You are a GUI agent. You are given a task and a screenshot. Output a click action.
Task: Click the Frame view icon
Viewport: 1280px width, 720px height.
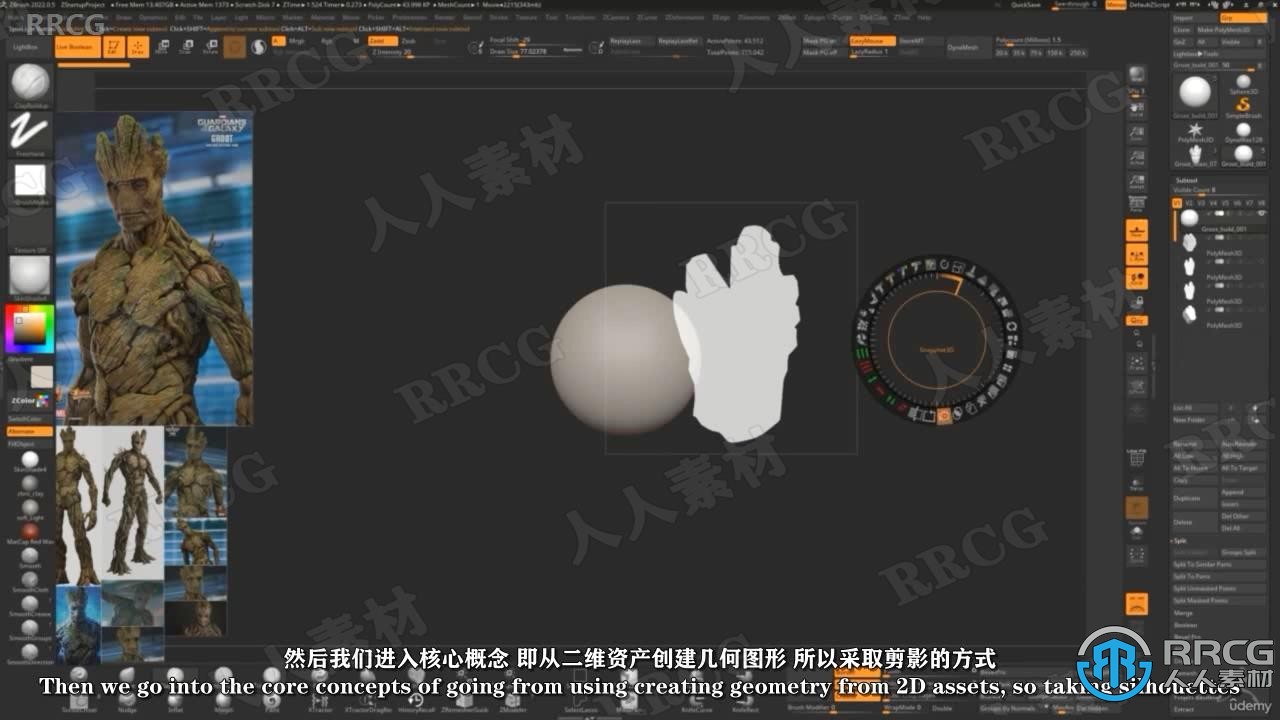1137,363
